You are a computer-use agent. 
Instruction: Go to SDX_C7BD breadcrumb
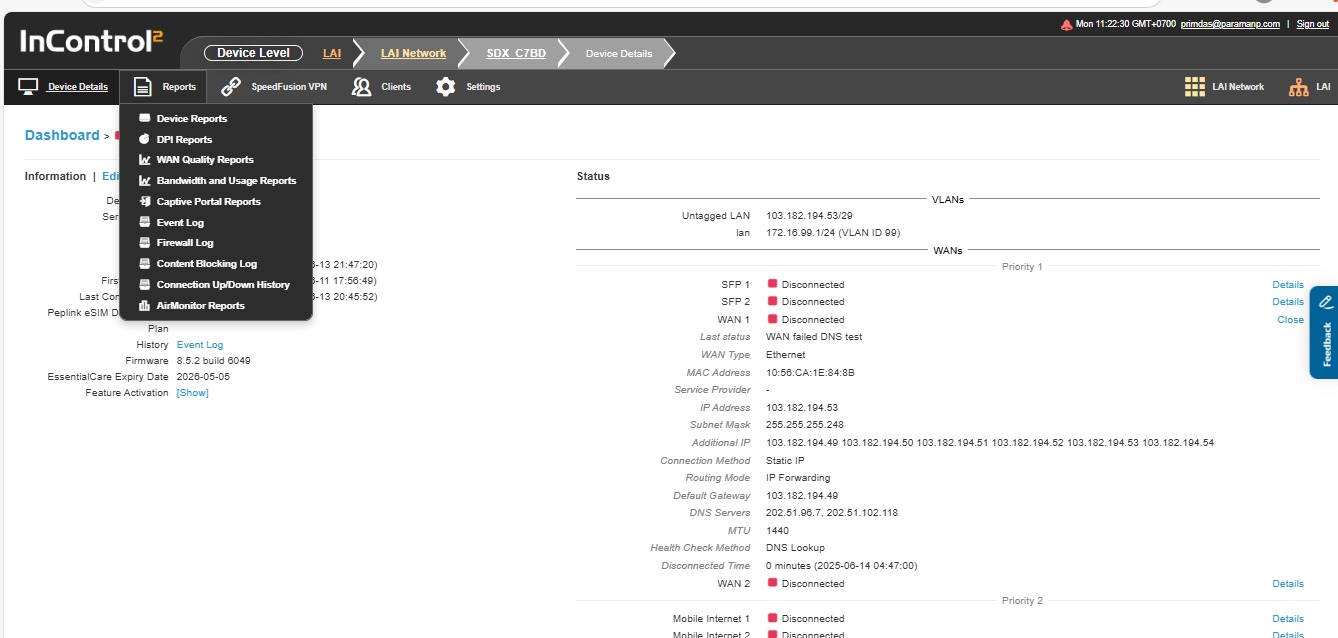point(516,53)
